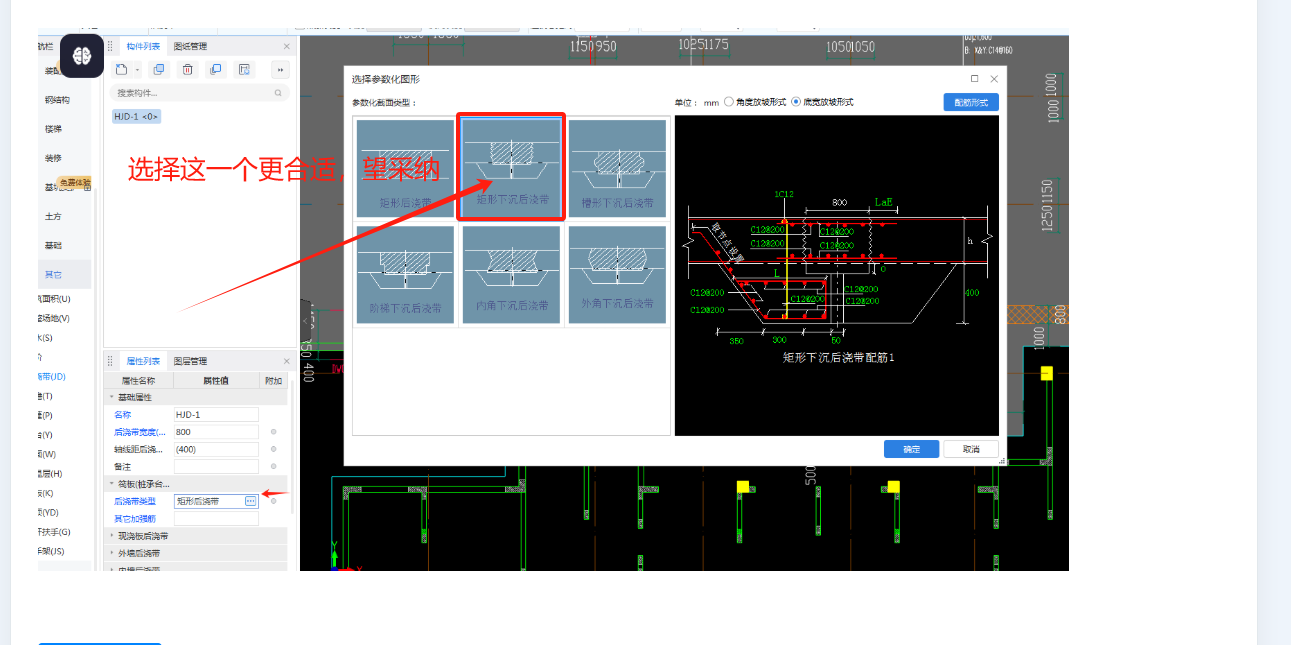
Task: Close the component list panel
Action: 286,46
